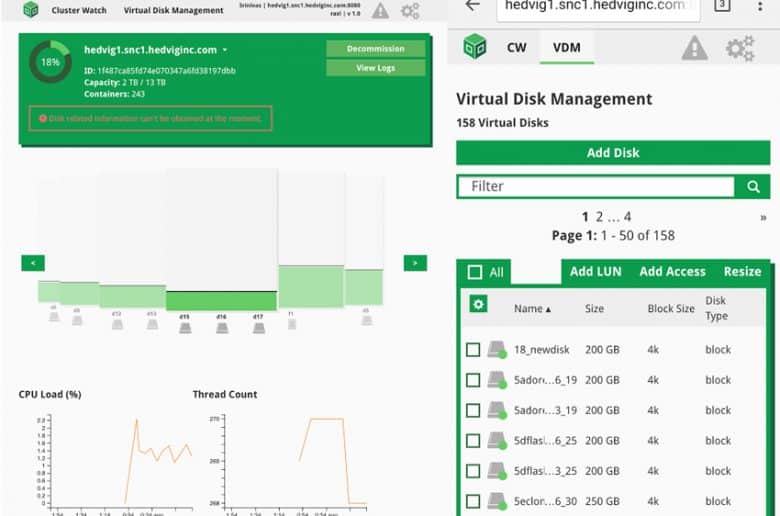This screenshot has height=516, width=780.
Task: Switch to the CW tab
Action: click(516, 47)
